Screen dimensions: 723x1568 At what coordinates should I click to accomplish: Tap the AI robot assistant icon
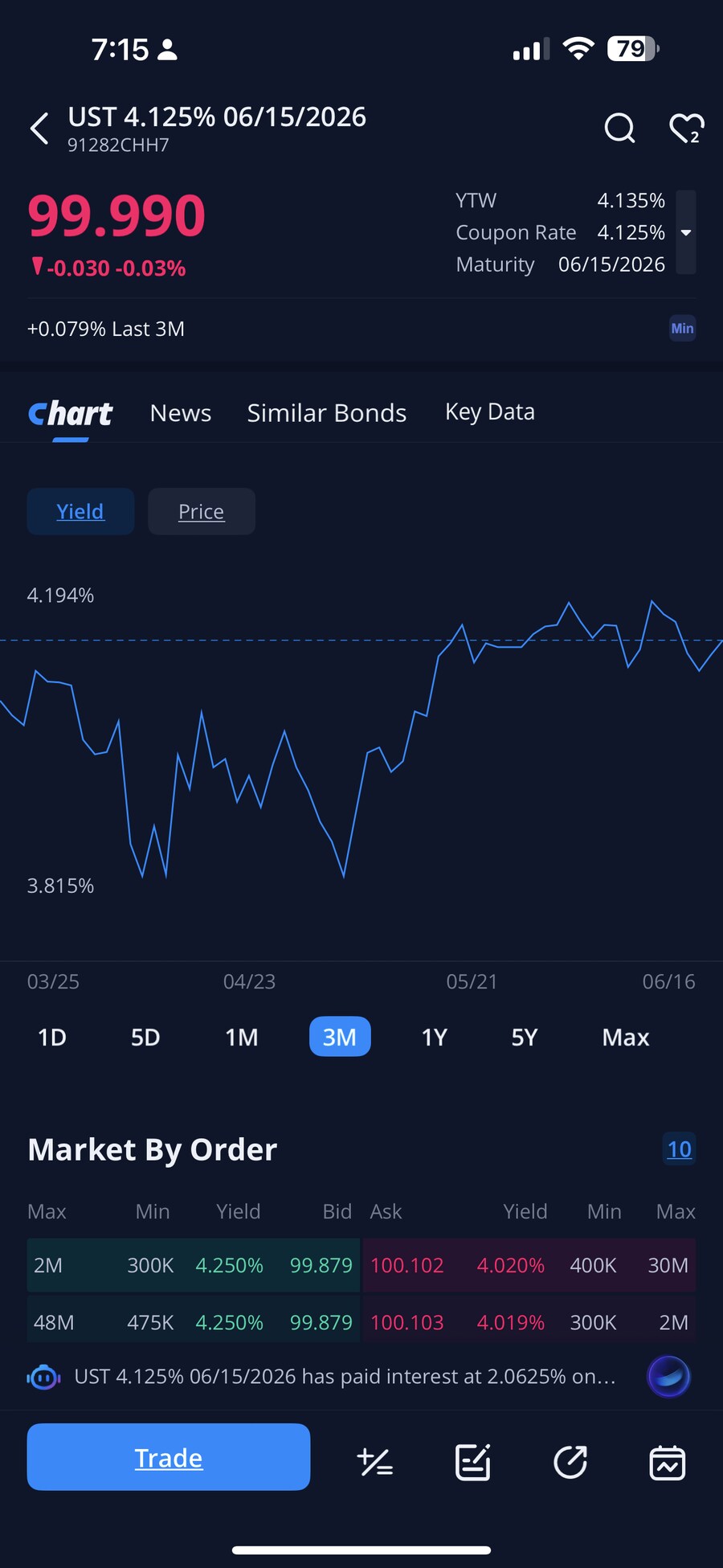(43, 1378)
